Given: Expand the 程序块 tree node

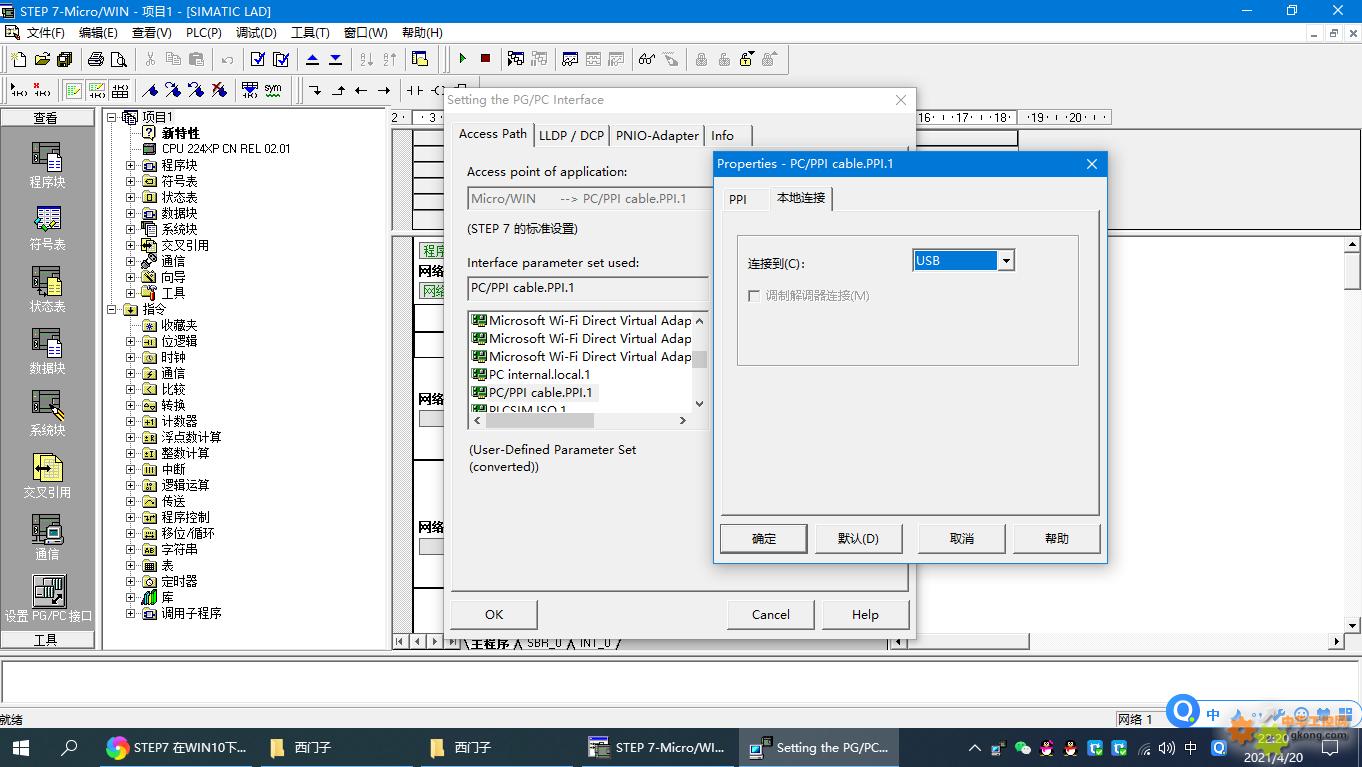Looking at the screenshot, I should [x=130, y=165].
